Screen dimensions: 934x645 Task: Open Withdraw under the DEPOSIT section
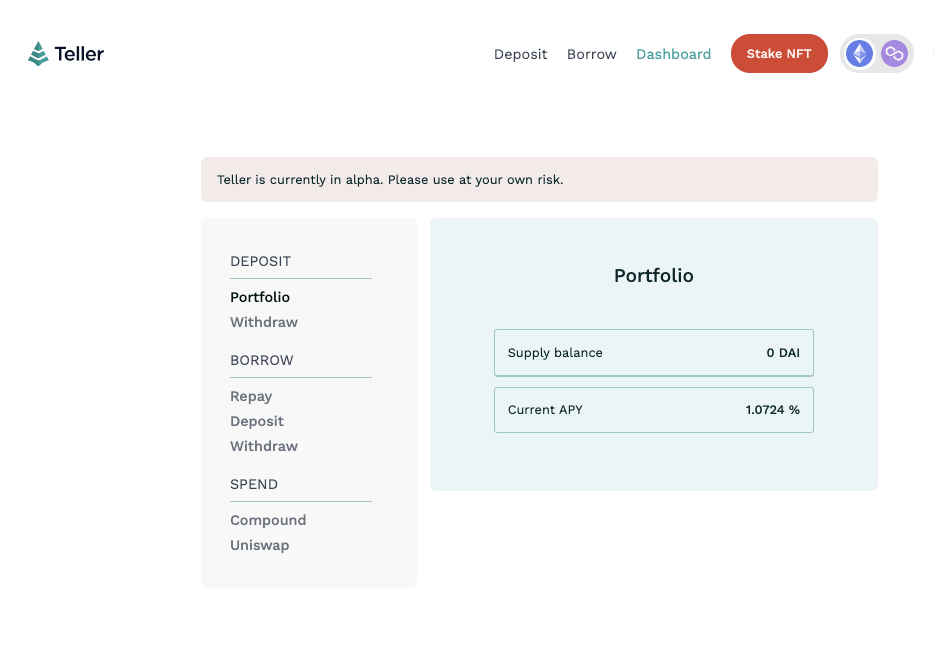tap(264, 322)
